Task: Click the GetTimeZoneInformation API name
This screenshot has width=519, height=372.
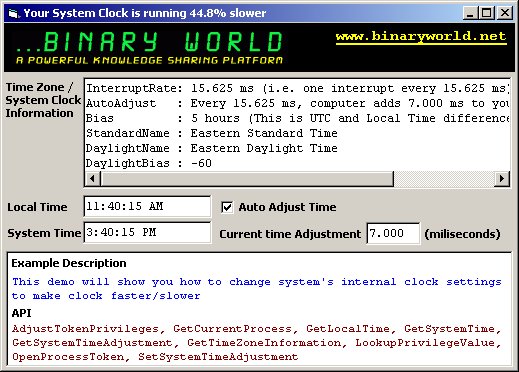Action: (264, 343)
